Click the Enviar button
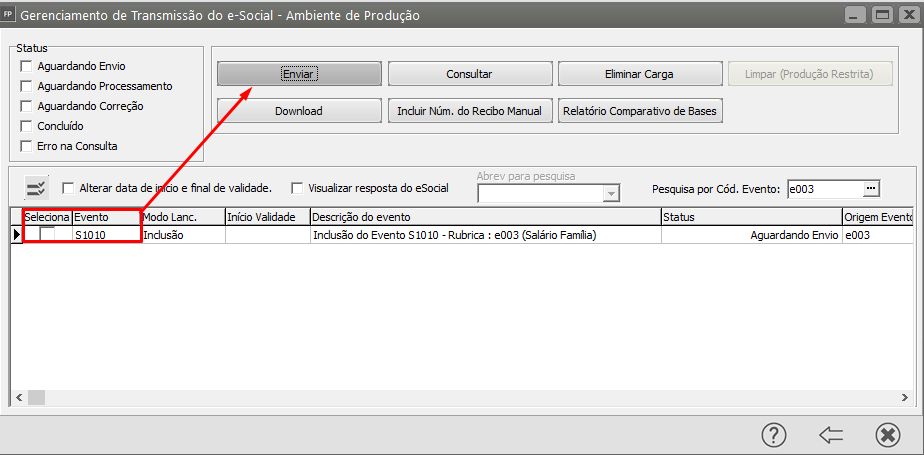924x455 pixels. [x=299, y=74]
